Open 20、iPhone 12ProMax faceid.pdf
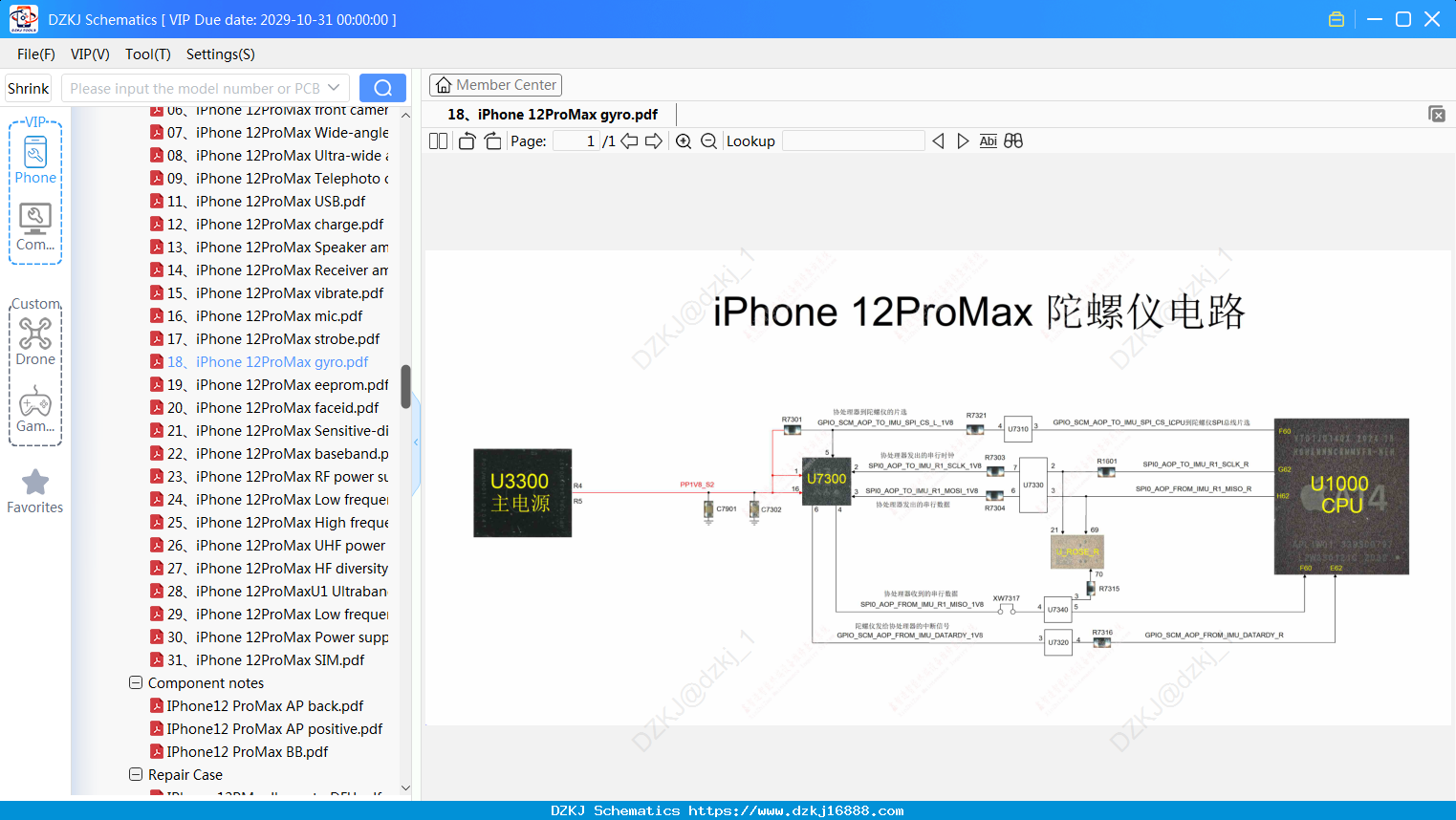1456x820 pixels. 265,408
